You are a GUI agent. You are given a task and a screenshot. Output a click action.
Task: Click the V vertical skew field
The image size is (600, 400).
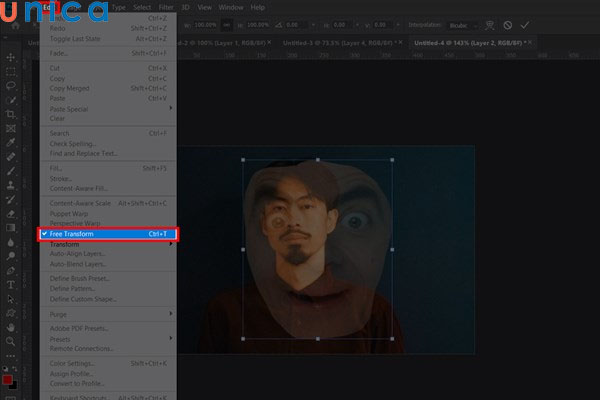384,25
